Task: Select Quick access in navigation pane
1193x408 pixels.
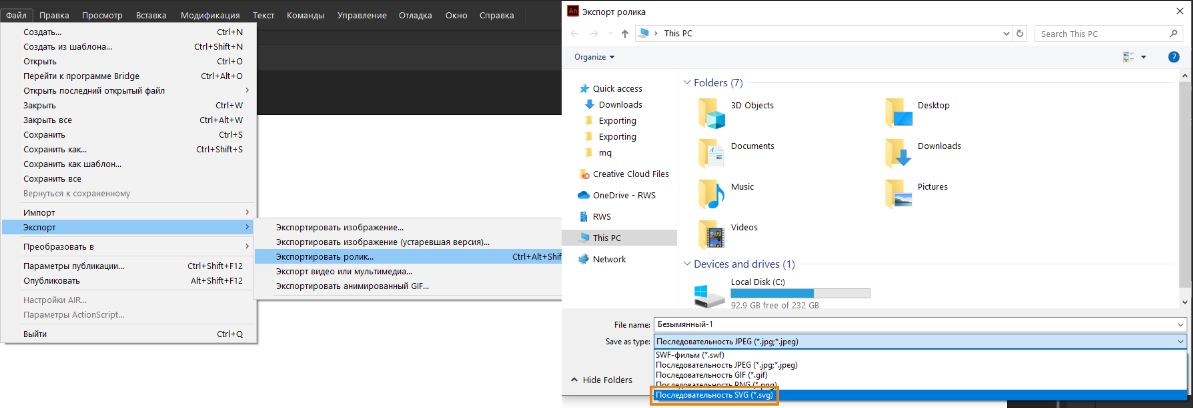Action: [618, 88]
